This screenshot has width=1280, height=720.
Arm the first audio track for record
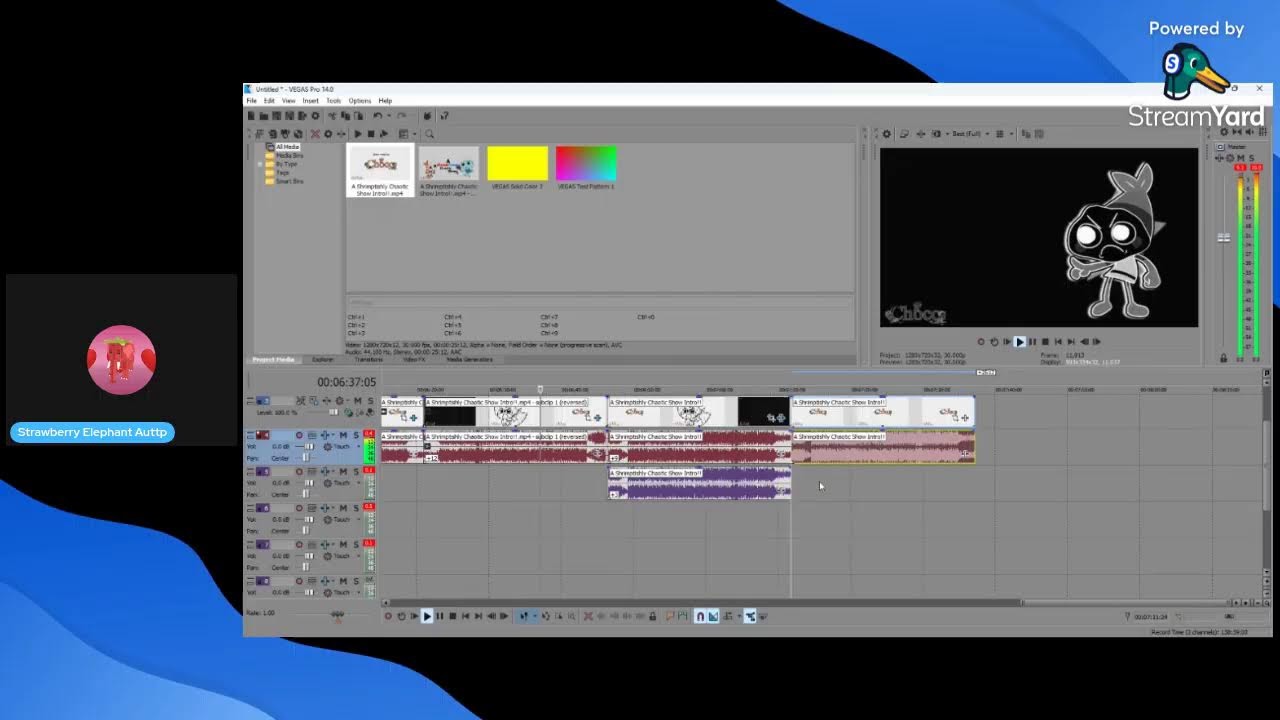[299, 435]
